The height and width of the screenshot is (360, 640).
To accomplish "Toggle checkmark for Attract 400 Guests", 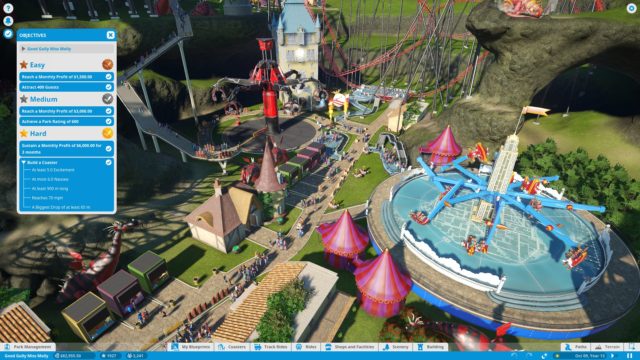I will [x=109, y=87].
